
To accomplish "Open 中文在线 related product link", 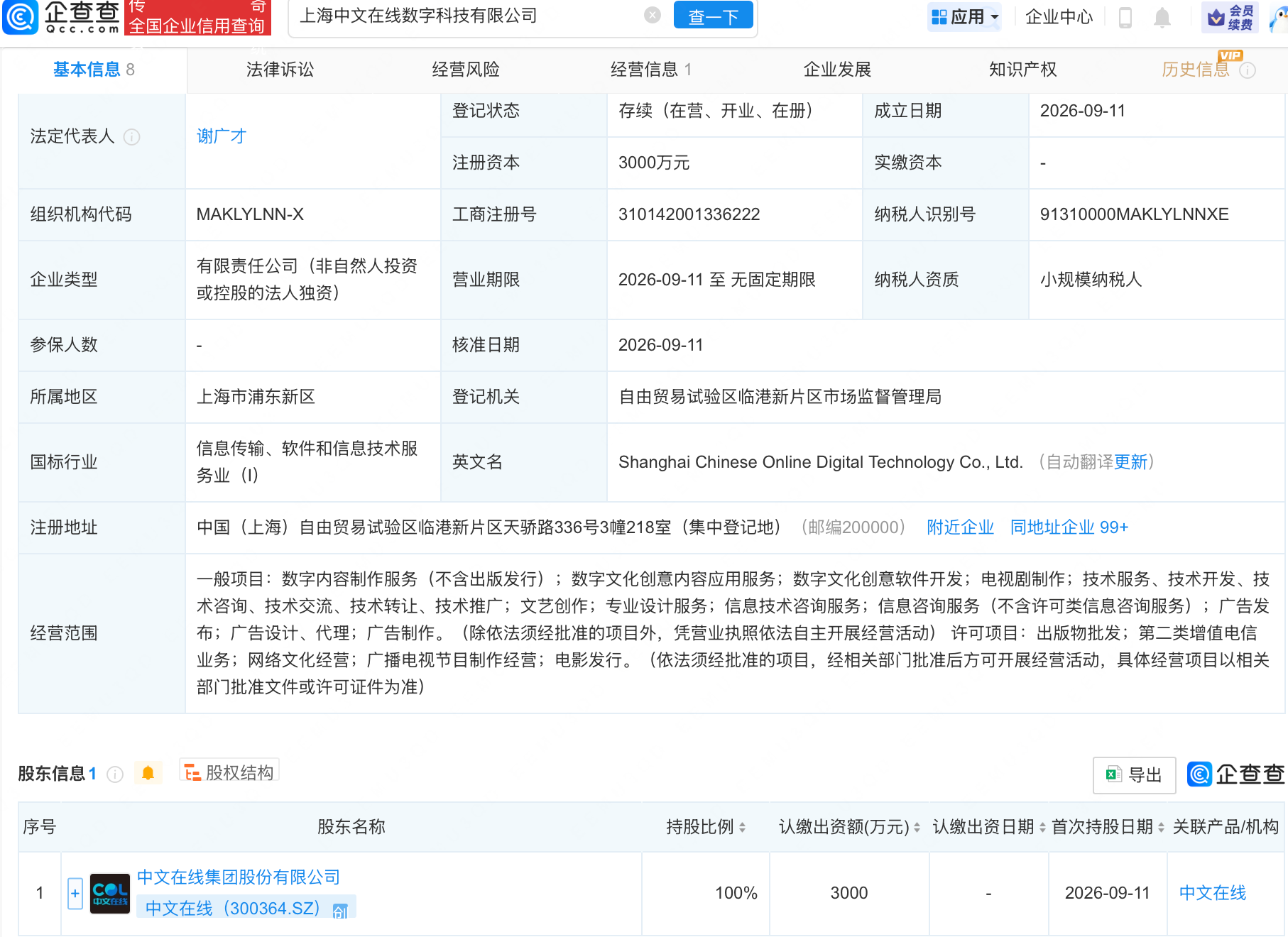I will (x=1213, y=893).
